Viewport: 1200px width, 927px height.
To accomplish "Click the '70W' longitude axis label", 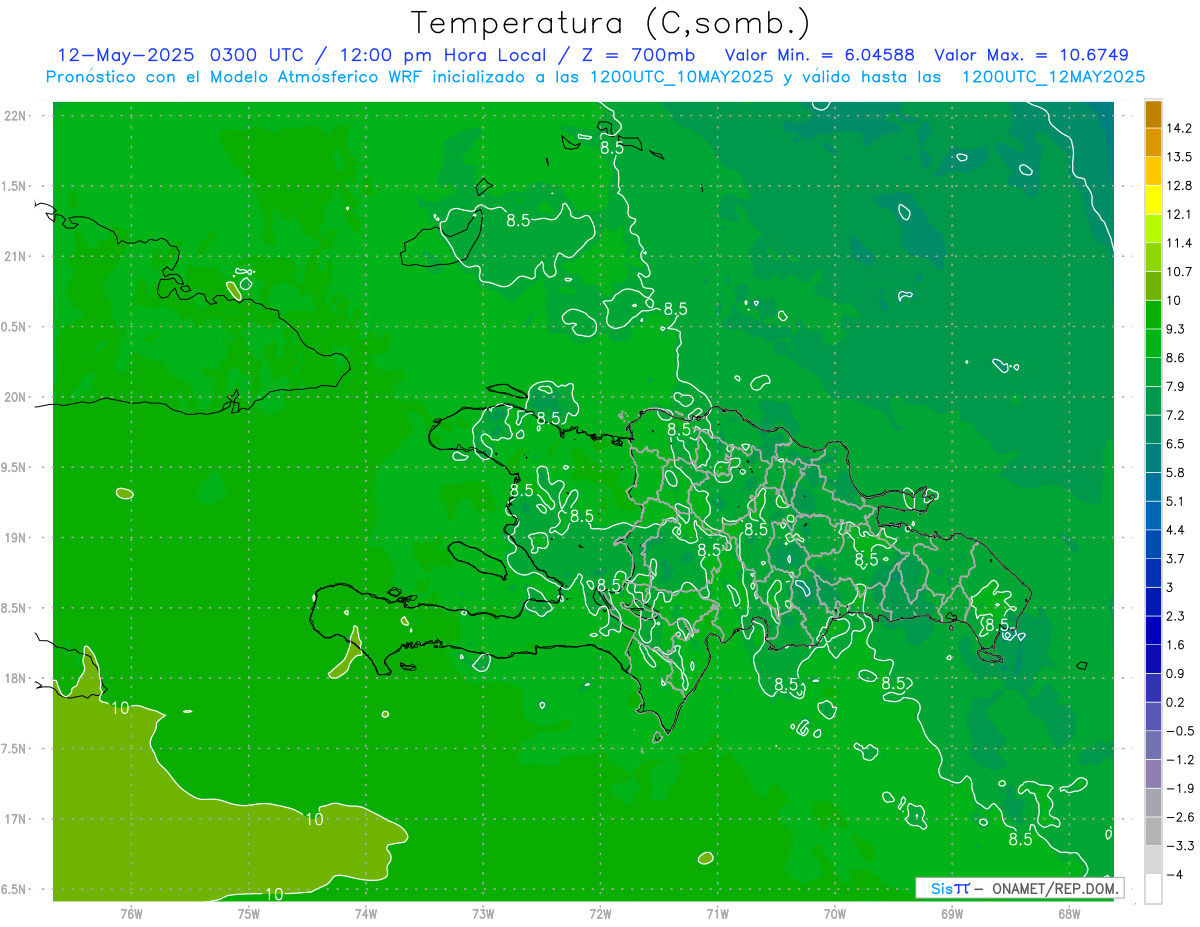I will pyautogui.click(x=835, y=913).
